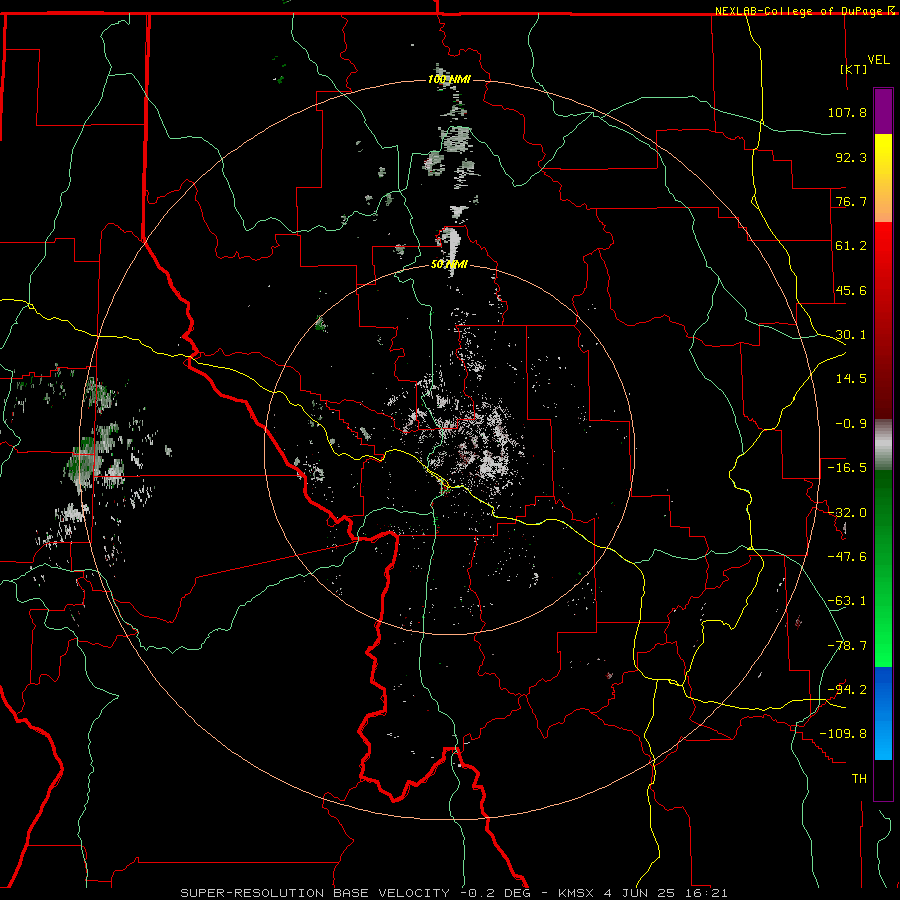Pick the blue segment of the color bar
This screenshot has height=900, width=900.
tap(883, 713)
